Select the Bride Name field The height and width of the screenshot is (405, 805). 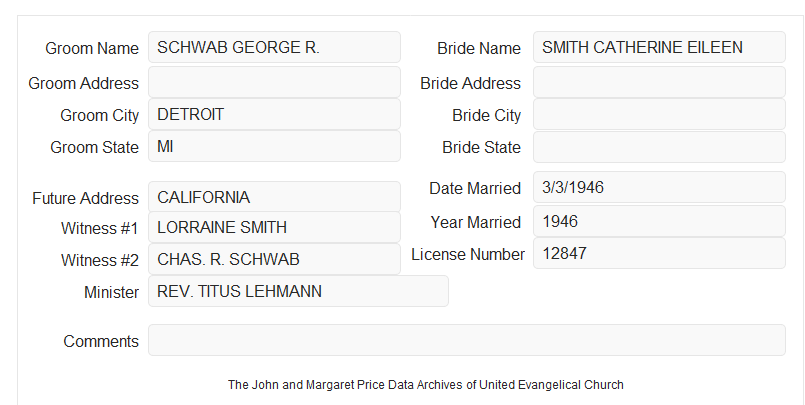(659, 47)
